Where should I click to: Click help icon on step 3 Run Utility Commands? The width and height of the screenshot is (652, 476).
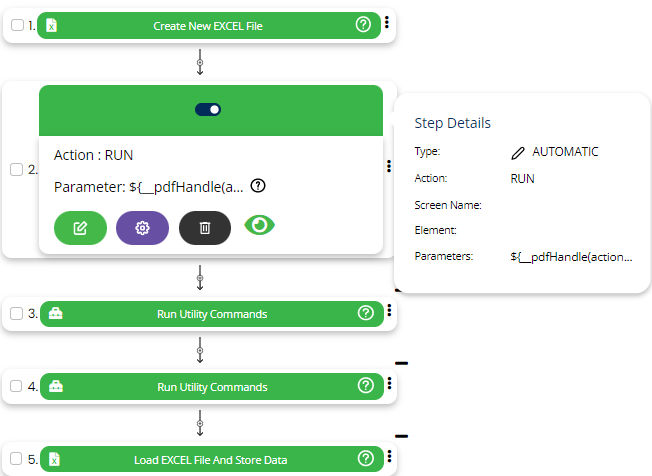pyautogui.click(x=365, y=313)
